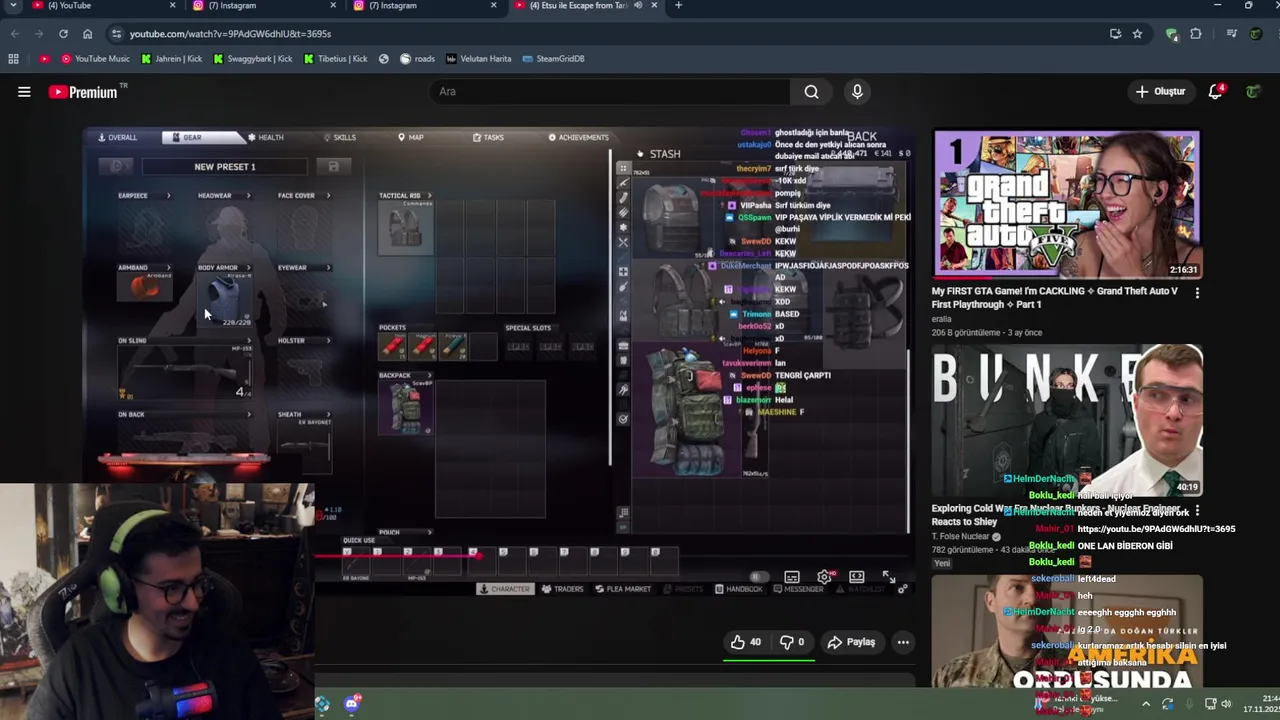
Task: Open the TASKS tab
Action: click(x=488, y=137)
